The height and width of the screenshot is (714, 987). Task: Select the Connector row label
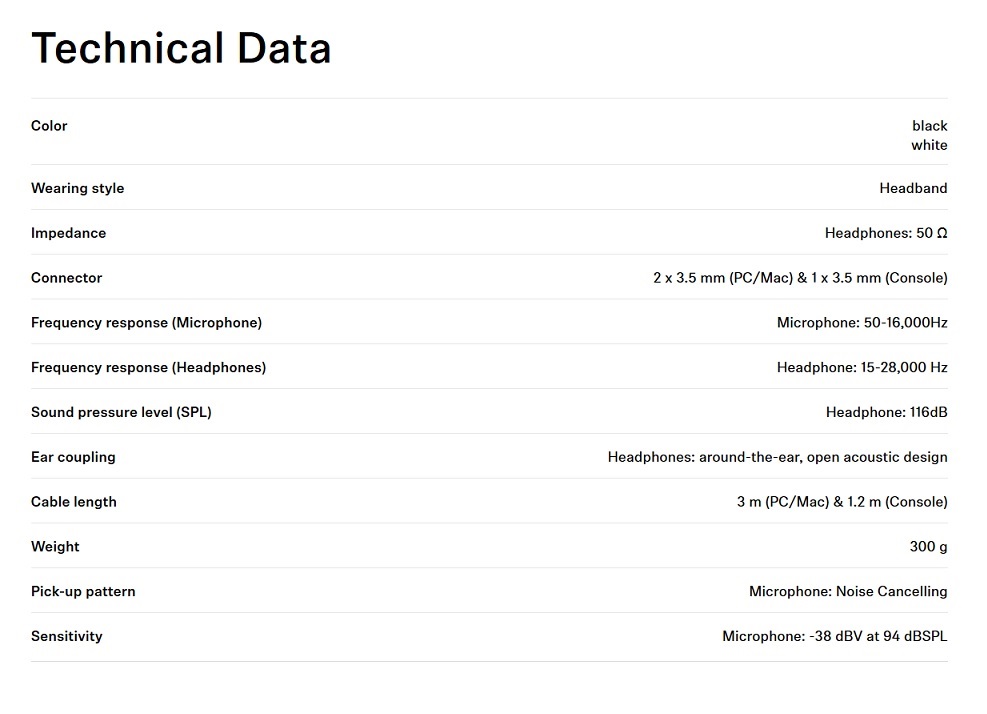pos(66,278)
